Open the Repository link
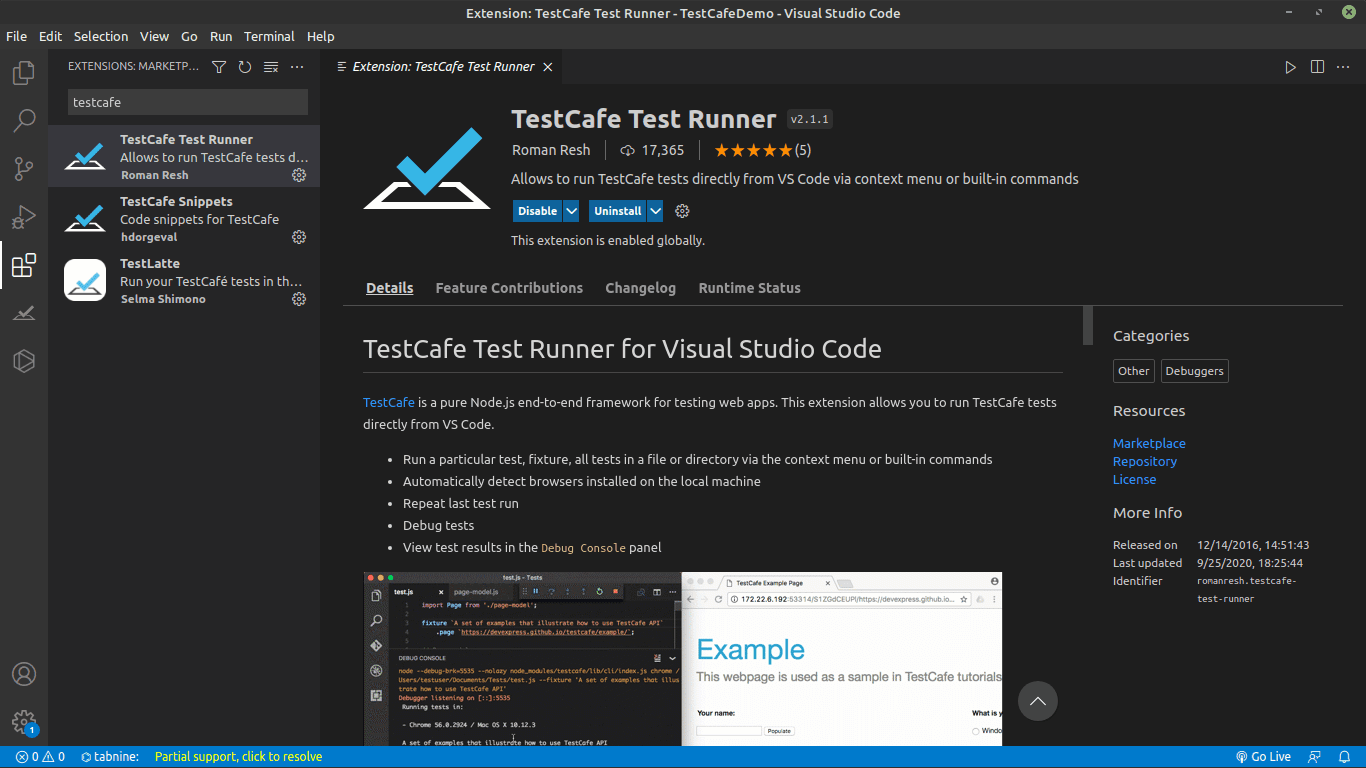 1144,461
